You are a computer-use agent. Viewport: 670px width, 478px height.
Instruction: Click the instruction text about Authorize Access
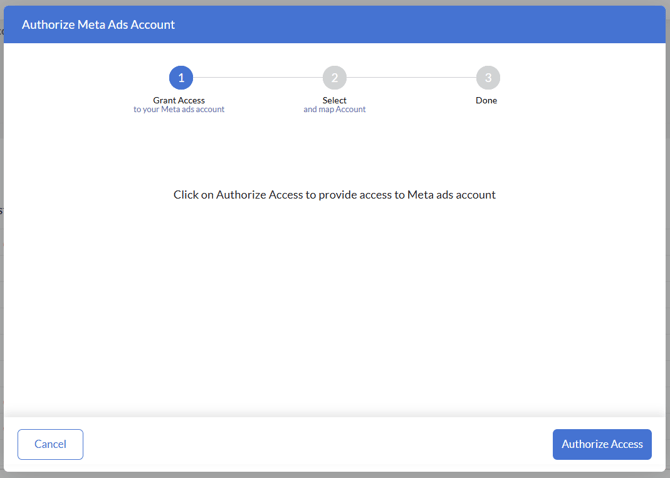coord(335,195)
